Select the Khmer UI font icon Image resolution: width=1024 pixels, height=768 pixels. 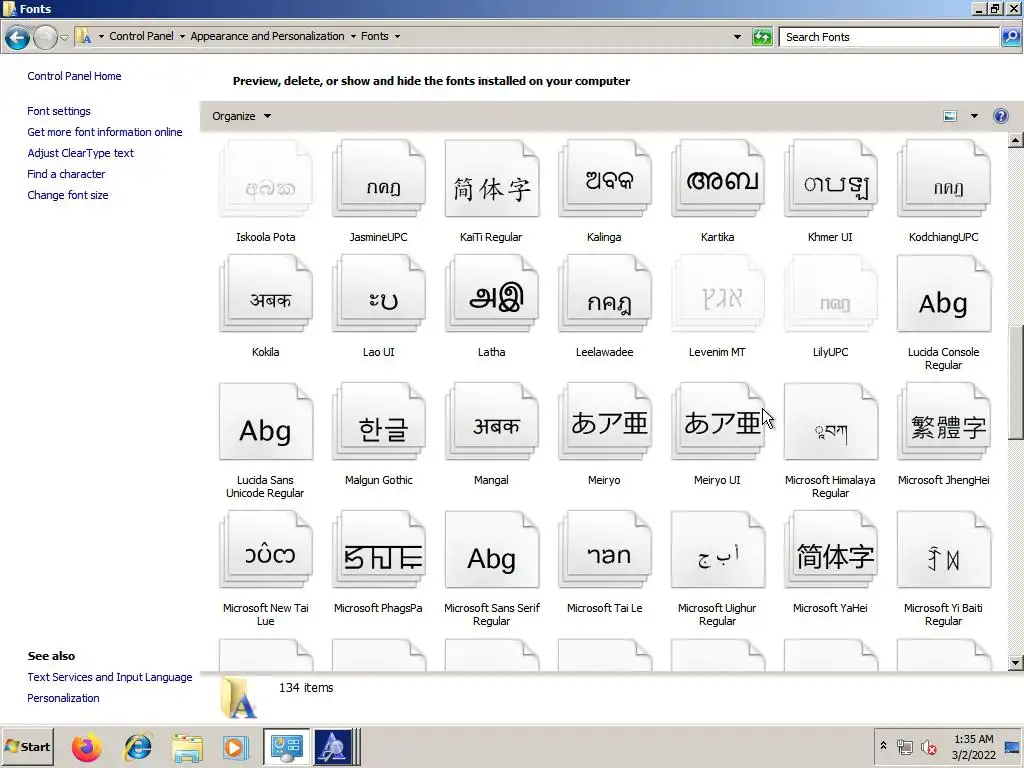(831, 178)
